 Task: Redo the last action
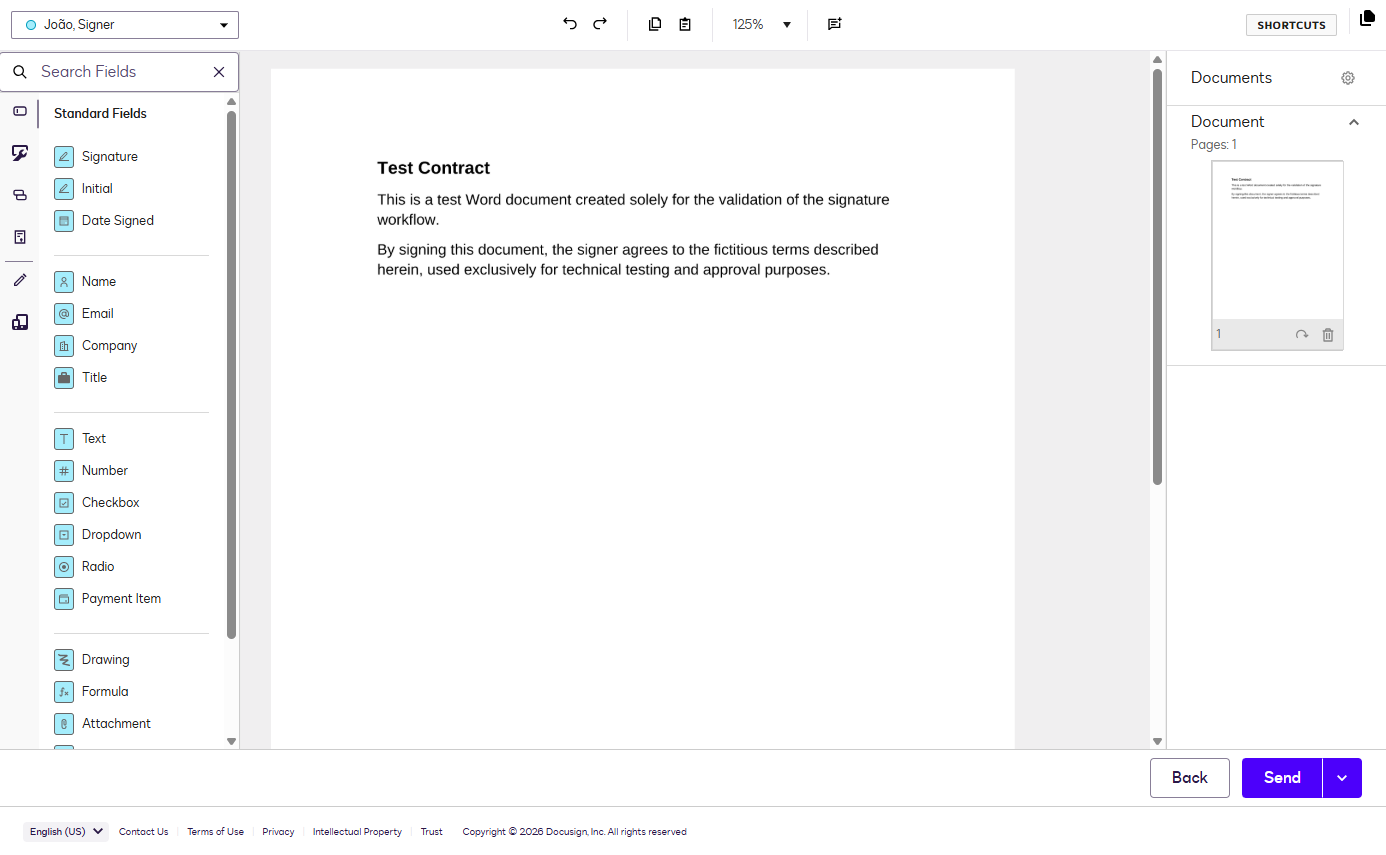pyautogui.click(x=600, y=24)
